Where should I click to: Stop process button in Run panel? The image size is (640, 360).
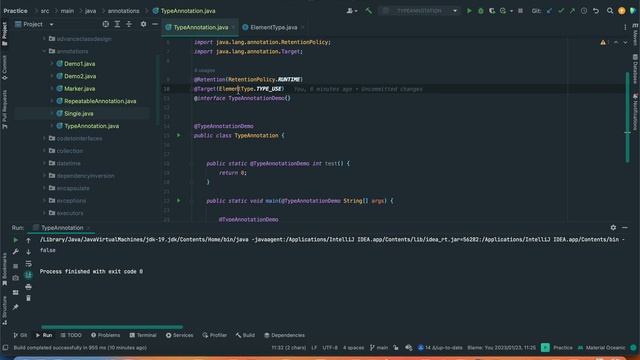pyautogui.click(x=16, y=266)
